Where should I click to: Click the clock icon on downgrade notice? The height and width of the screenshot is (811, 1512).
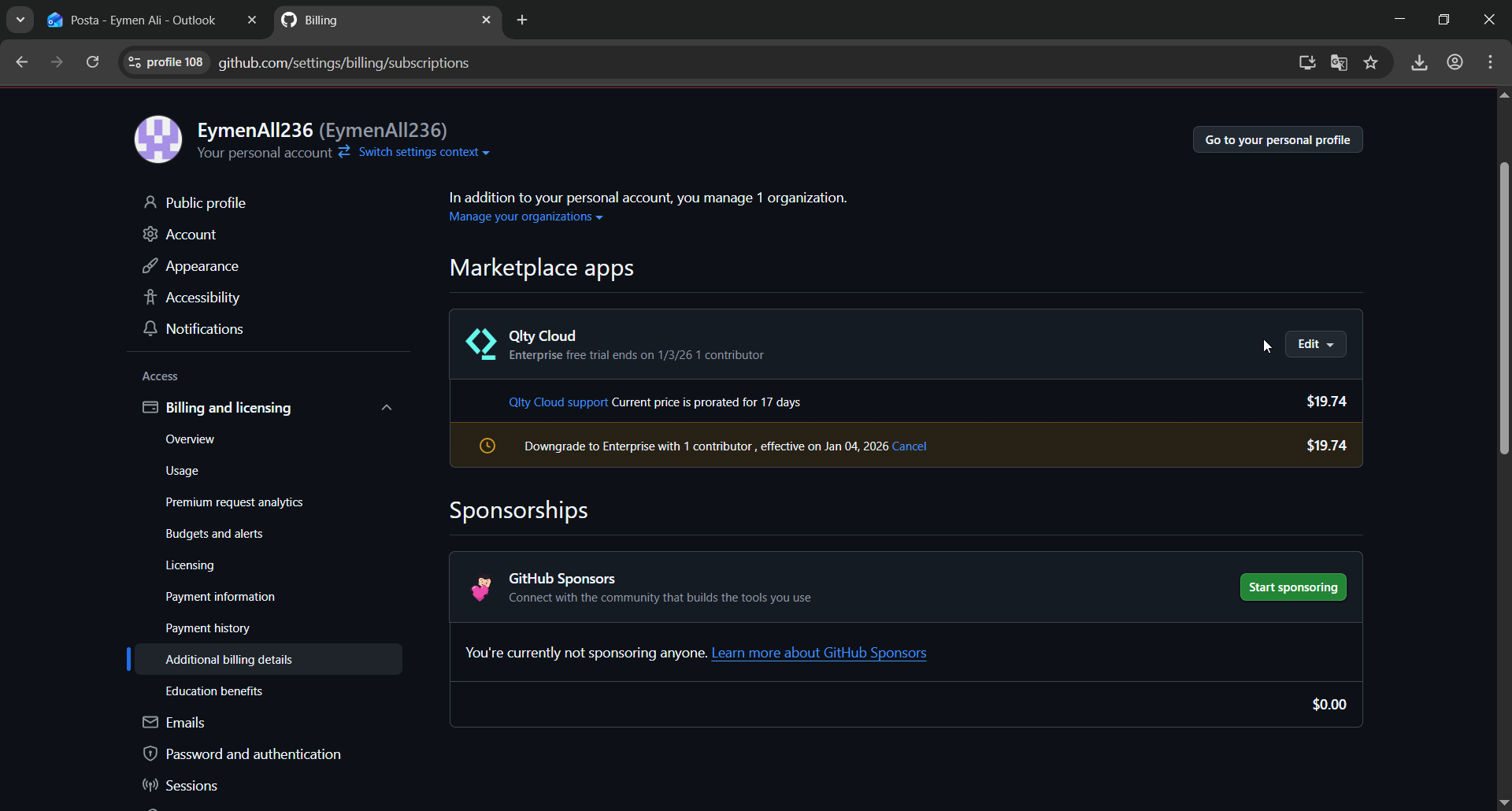[487, 446]
